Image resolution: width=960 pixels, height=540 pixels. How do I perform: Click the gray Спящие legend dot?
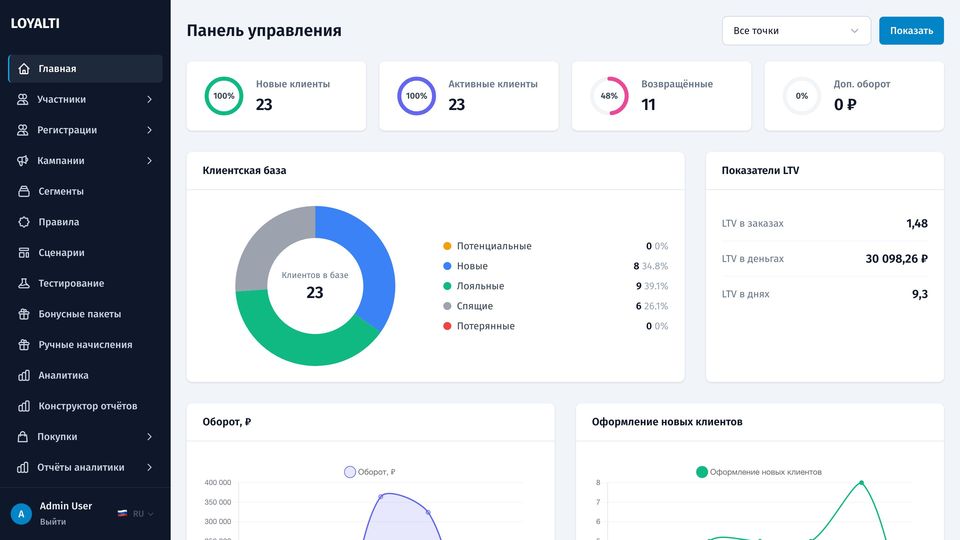click(x=447, y=306)
